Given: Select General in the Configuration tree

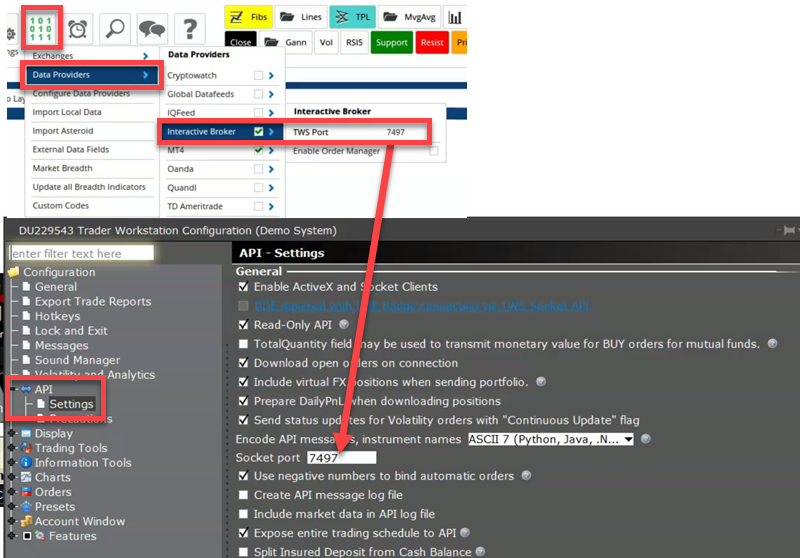Looking at the screenshot, I should pos(56,287).
